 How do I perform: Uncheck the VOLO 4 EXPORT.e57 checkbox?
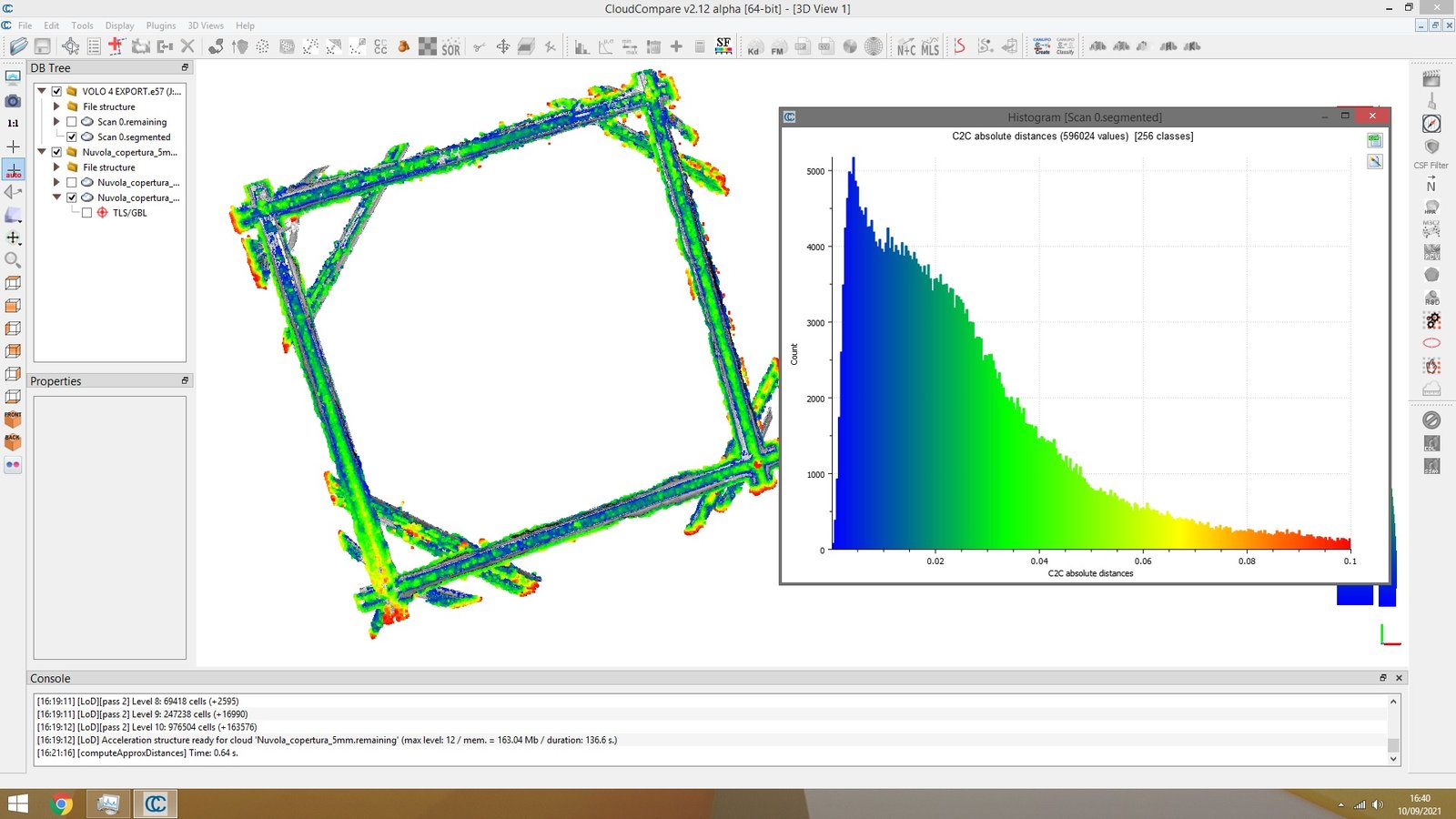(56, 91)
